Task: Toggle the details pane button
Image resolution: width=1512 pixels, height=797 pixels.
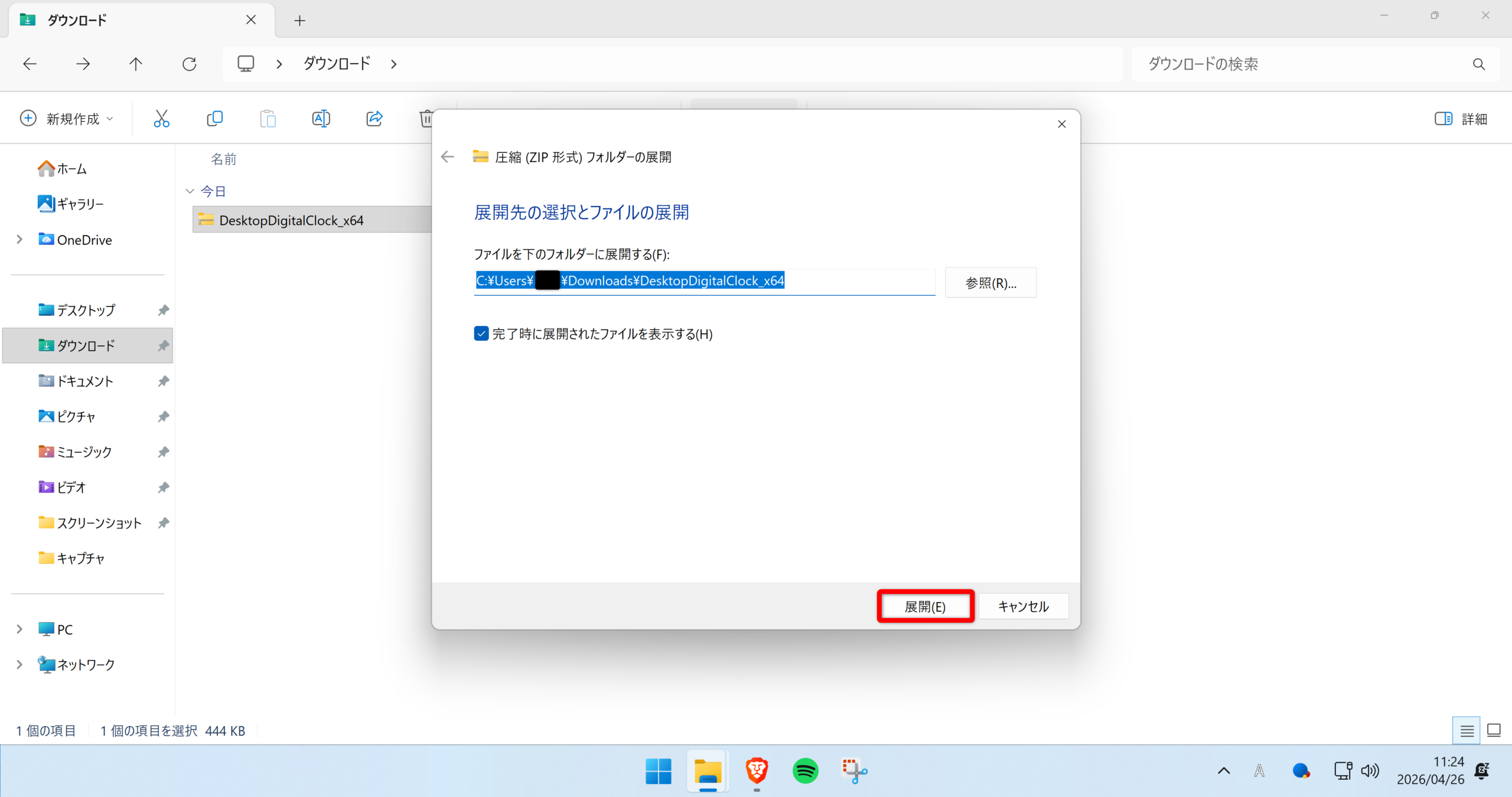Action: tap(1460, 119)
